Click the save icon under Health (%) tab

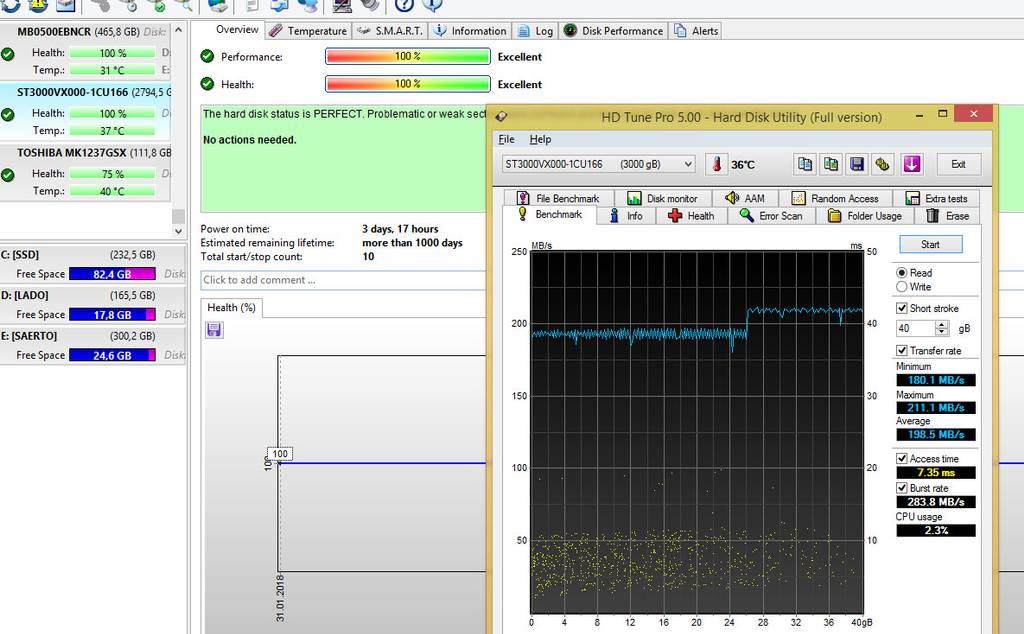214,330
